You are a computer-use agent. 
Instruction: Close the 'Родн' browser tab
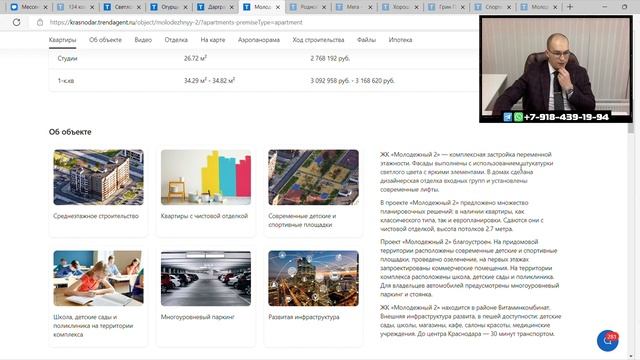coord(324,7)
